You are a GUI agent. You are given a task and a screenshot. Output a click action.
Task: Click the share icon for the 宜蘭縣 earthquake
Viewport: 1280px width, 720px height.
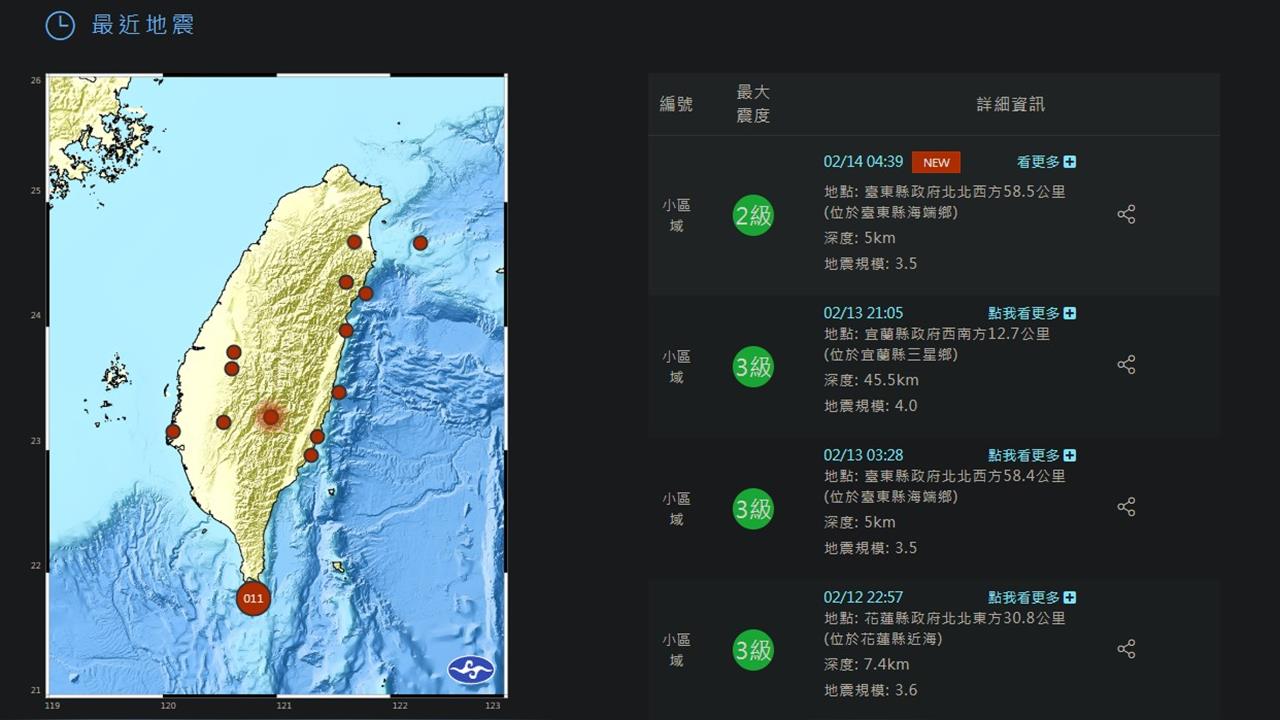point(1126,364)
